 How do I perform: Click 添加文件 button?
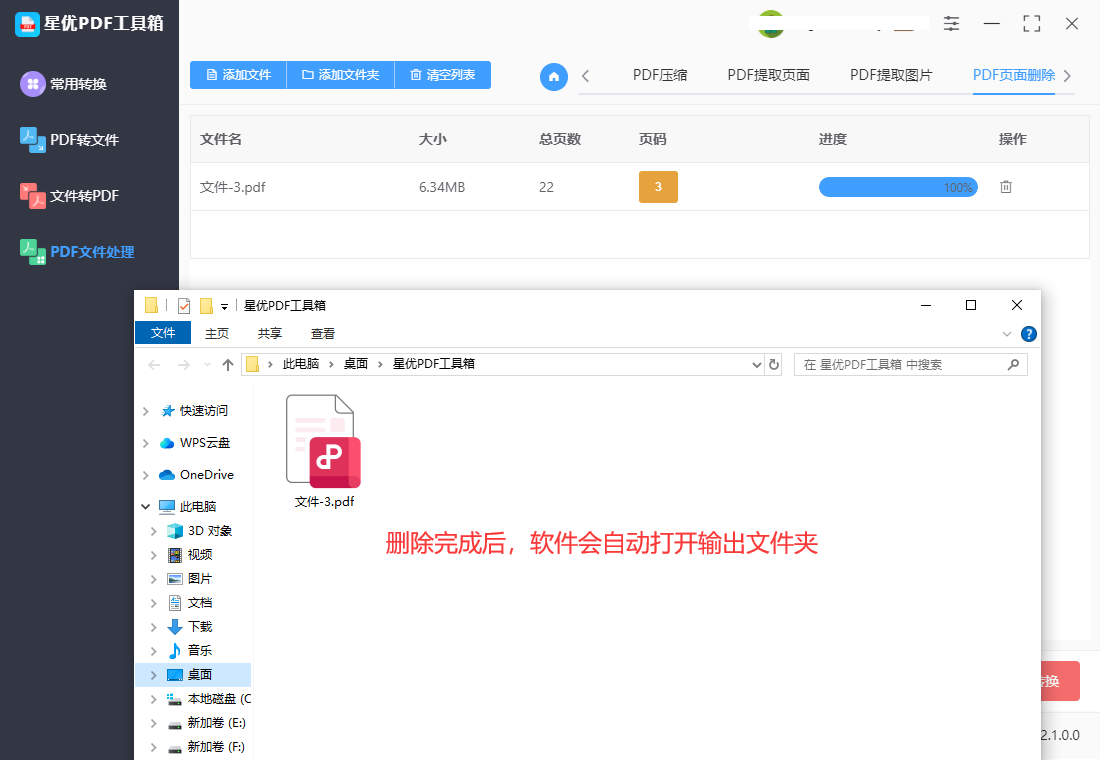tap(239, 75)
